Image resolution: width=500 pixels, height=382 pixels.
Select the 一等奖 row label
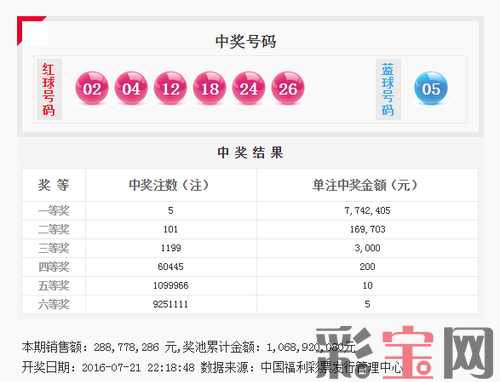[53, 211]
